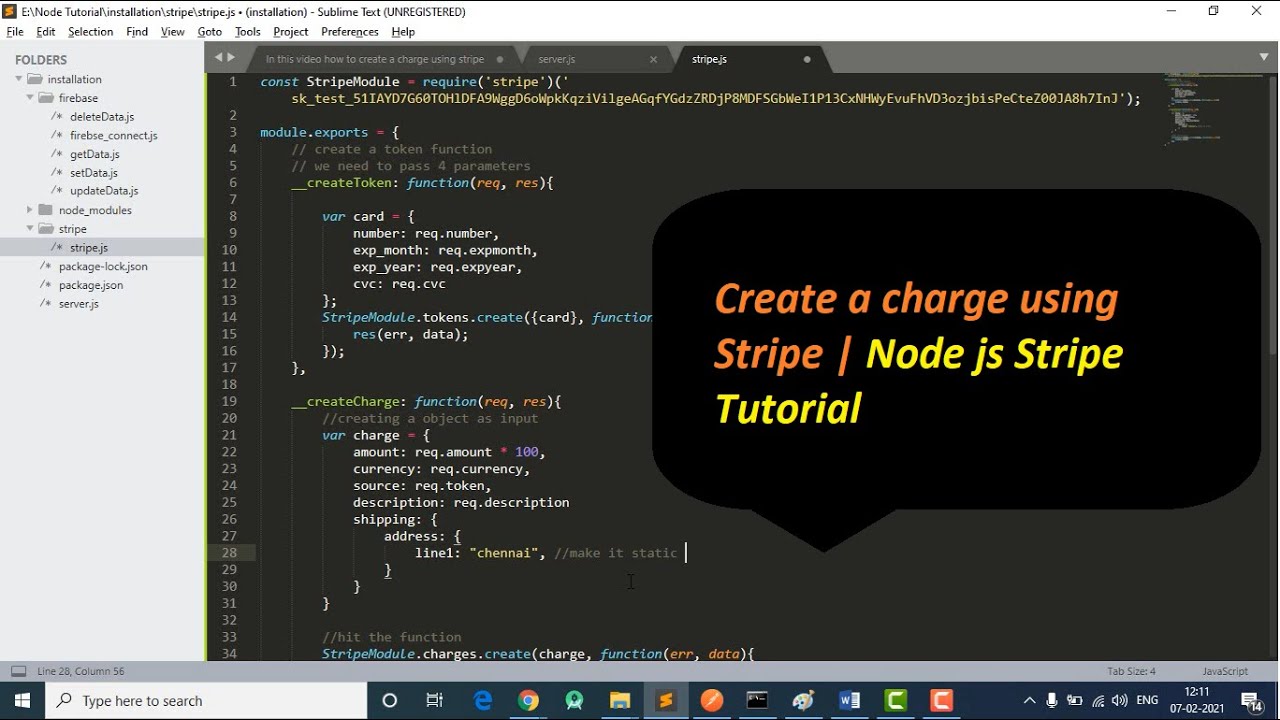The height and width of the screenshot is (720, 1280).
Task: Open the Help menu
Action: click(403, 32)
